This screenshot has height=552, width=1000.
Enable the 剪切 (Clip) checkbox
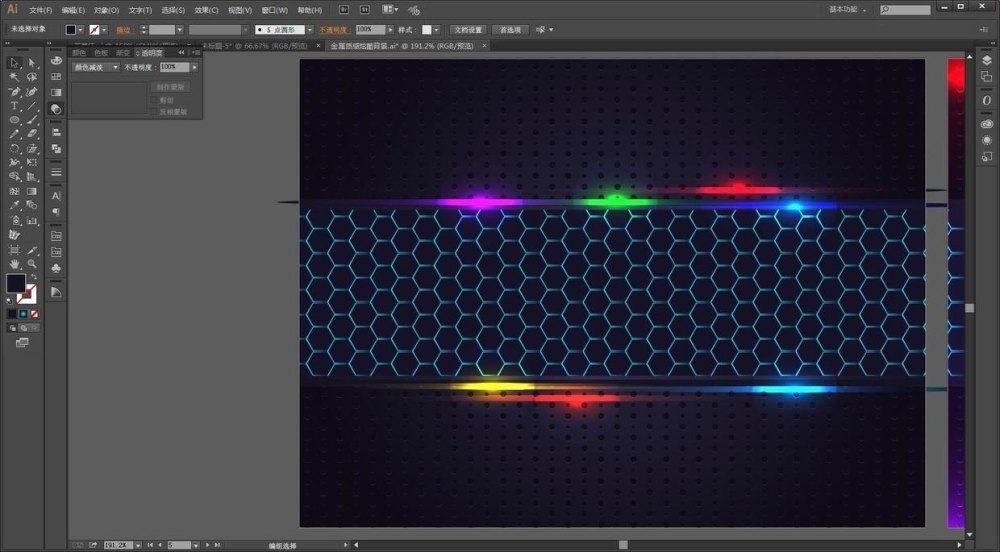coord(153,100)
